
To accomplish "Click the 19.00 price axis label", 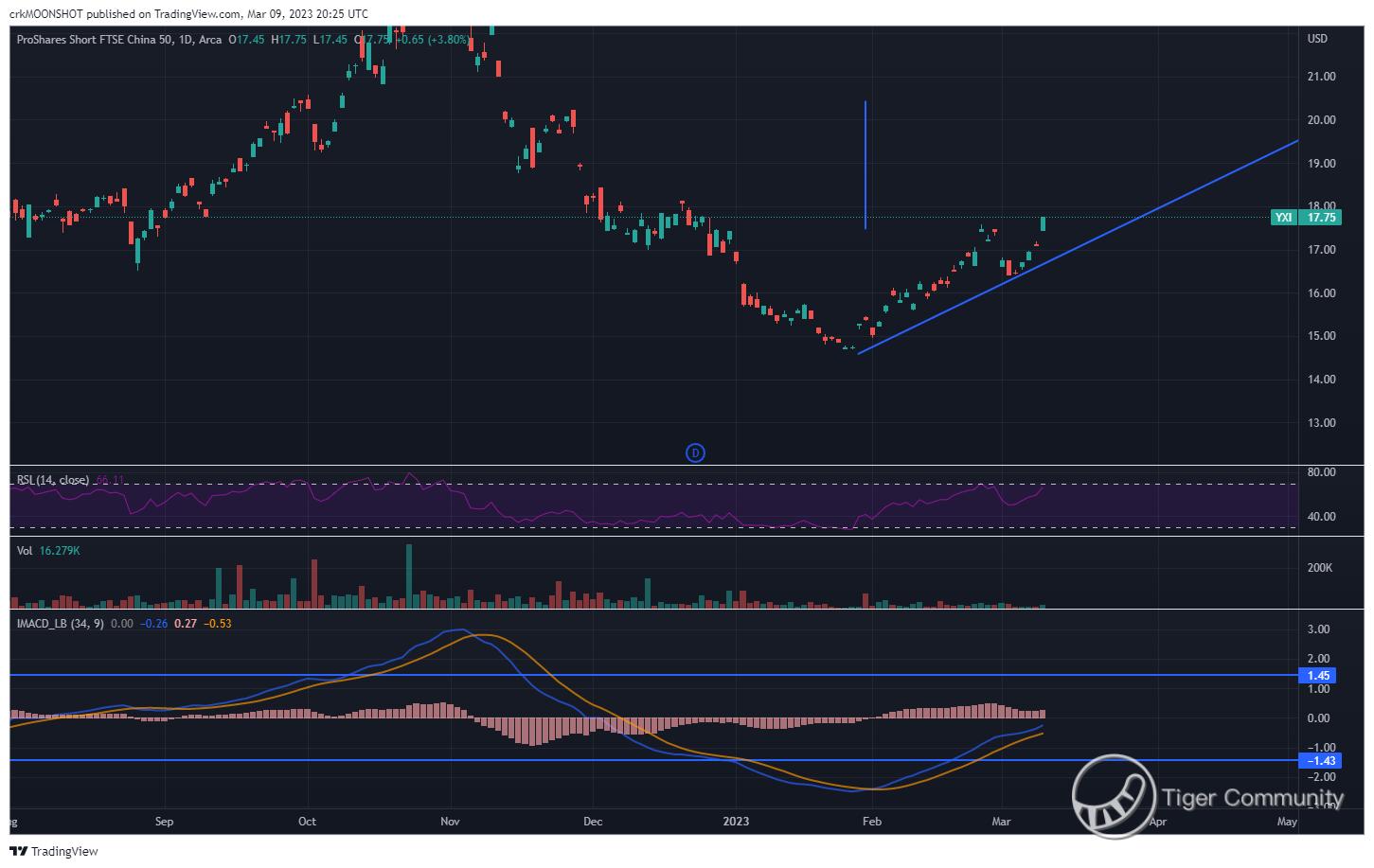I will point(1321,164).
